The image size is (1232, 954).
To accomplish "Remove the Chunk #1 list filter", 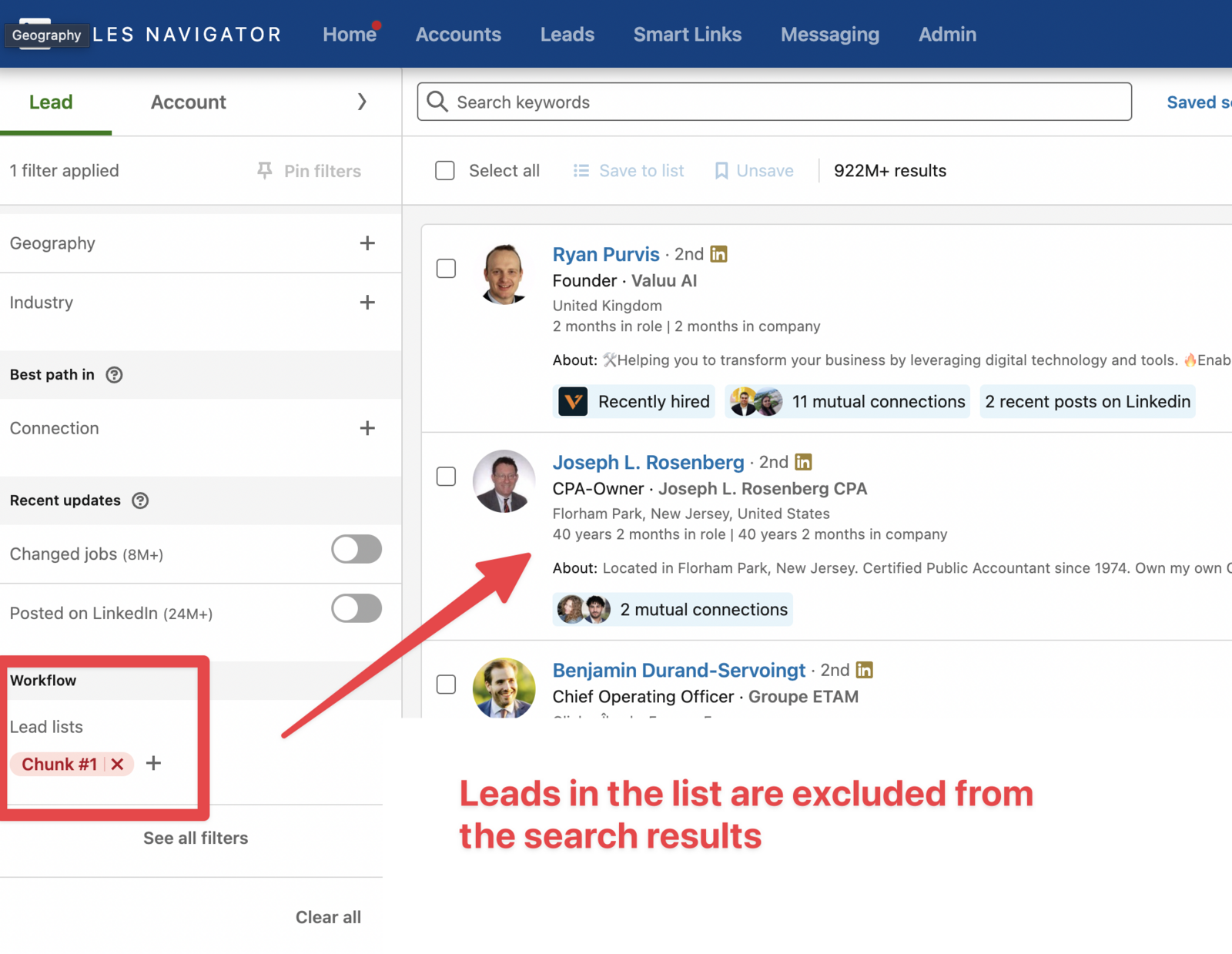I will (x=117, y=764).
